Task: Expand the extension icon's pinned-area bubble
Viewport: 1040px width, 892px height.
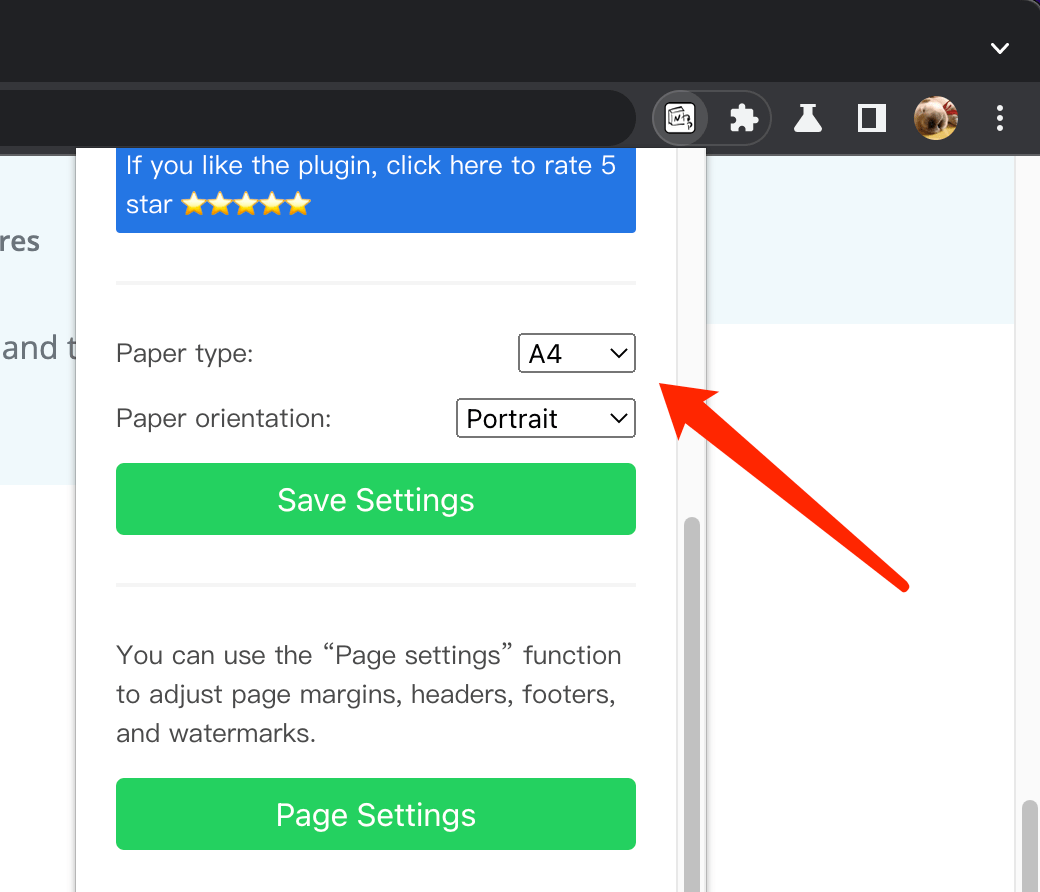Action: [681, 117]
